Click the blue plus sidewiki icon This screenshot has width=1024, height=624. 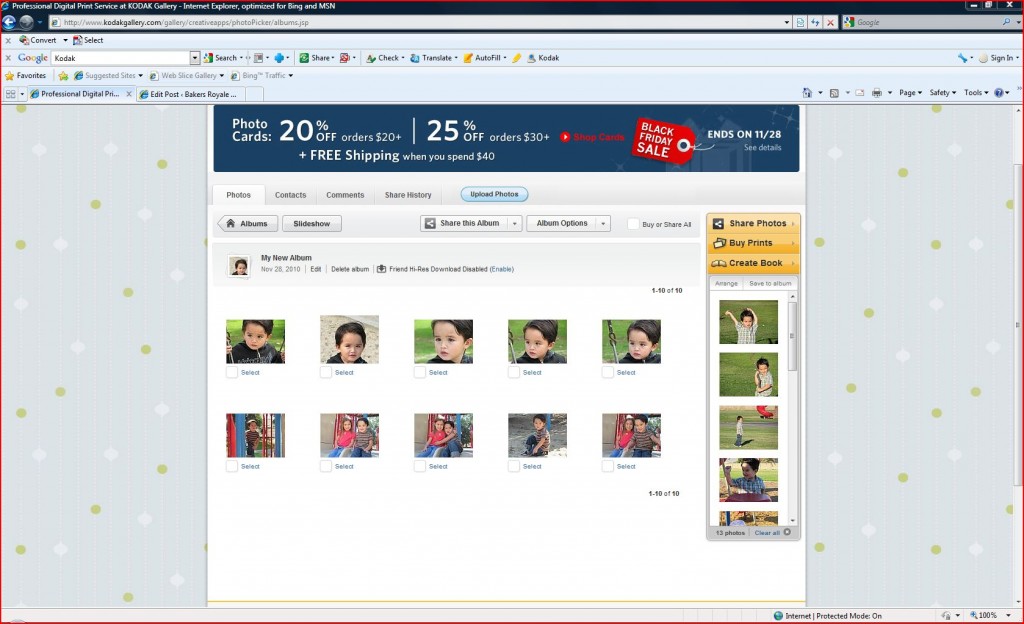279,57
